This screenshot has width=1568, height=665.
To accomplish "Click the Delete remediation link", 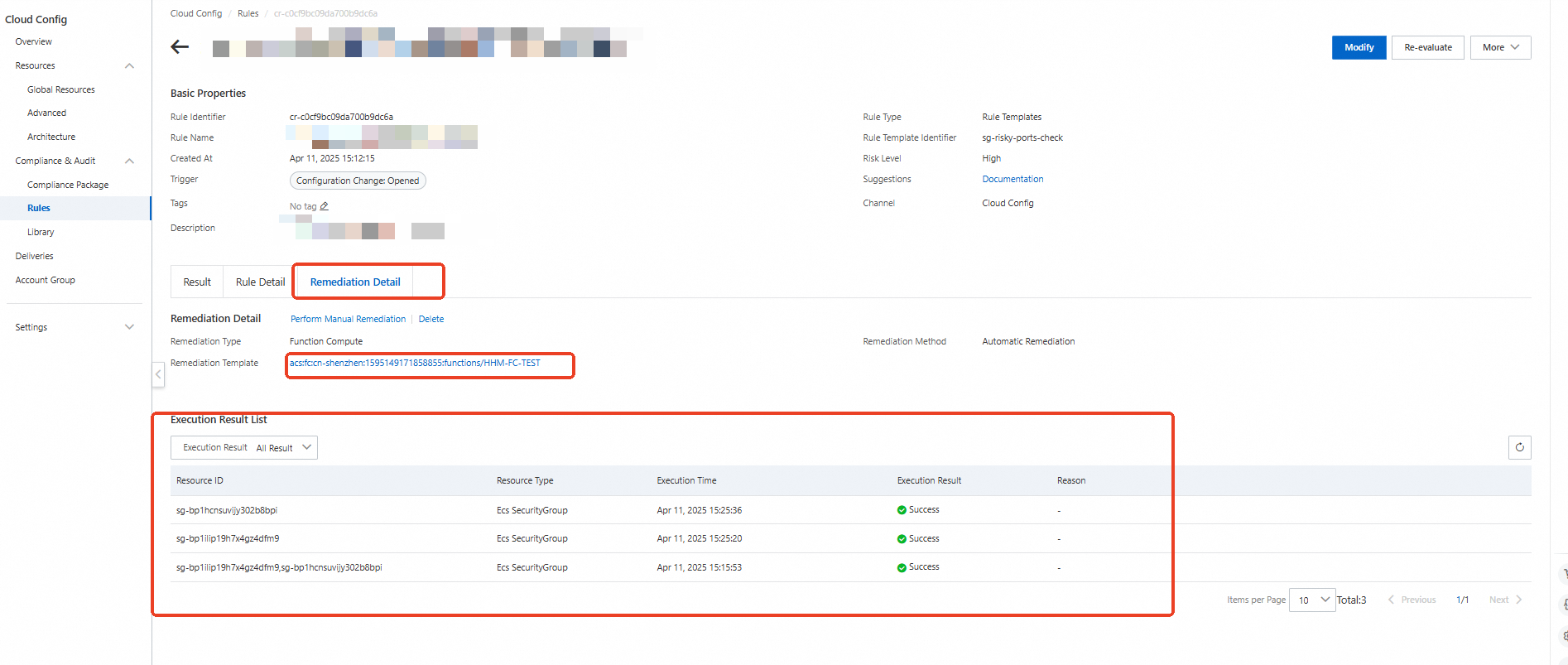I will click(431, 319).
